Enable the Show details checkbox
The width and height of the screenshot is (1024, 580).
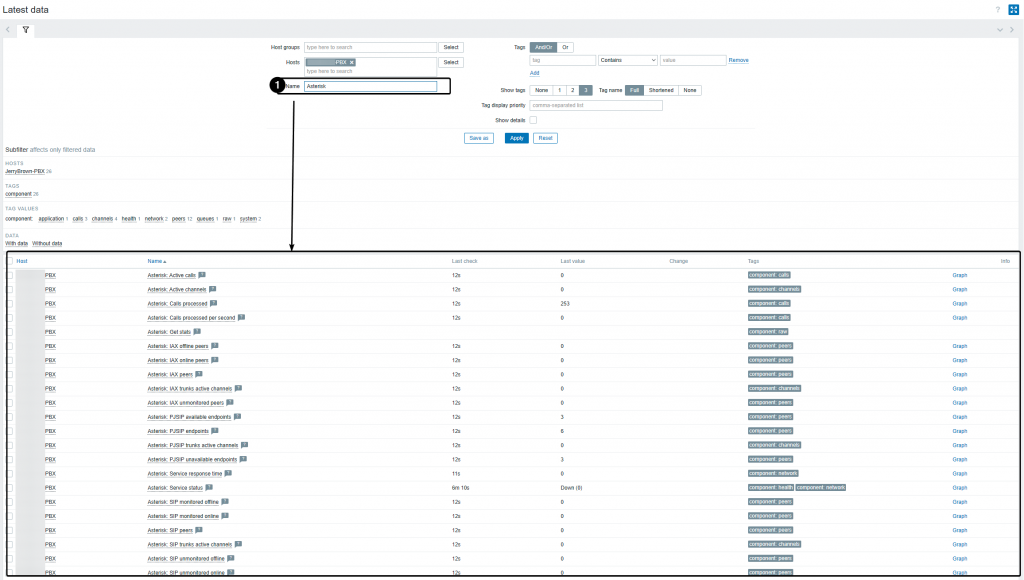(533, 120)
